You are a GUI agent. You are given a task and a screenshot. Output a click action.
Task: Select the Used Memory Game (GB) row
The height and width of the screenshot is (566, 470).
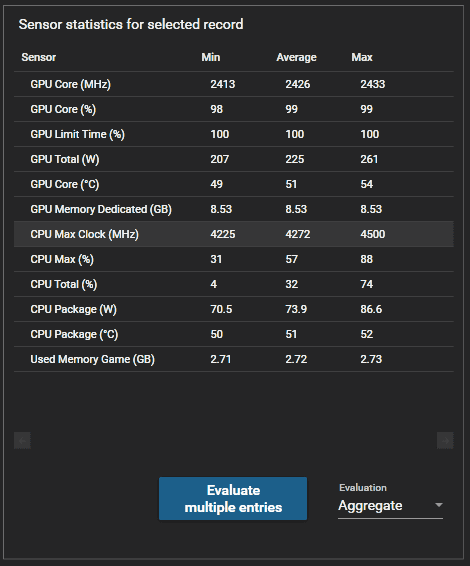coord(234,359)
